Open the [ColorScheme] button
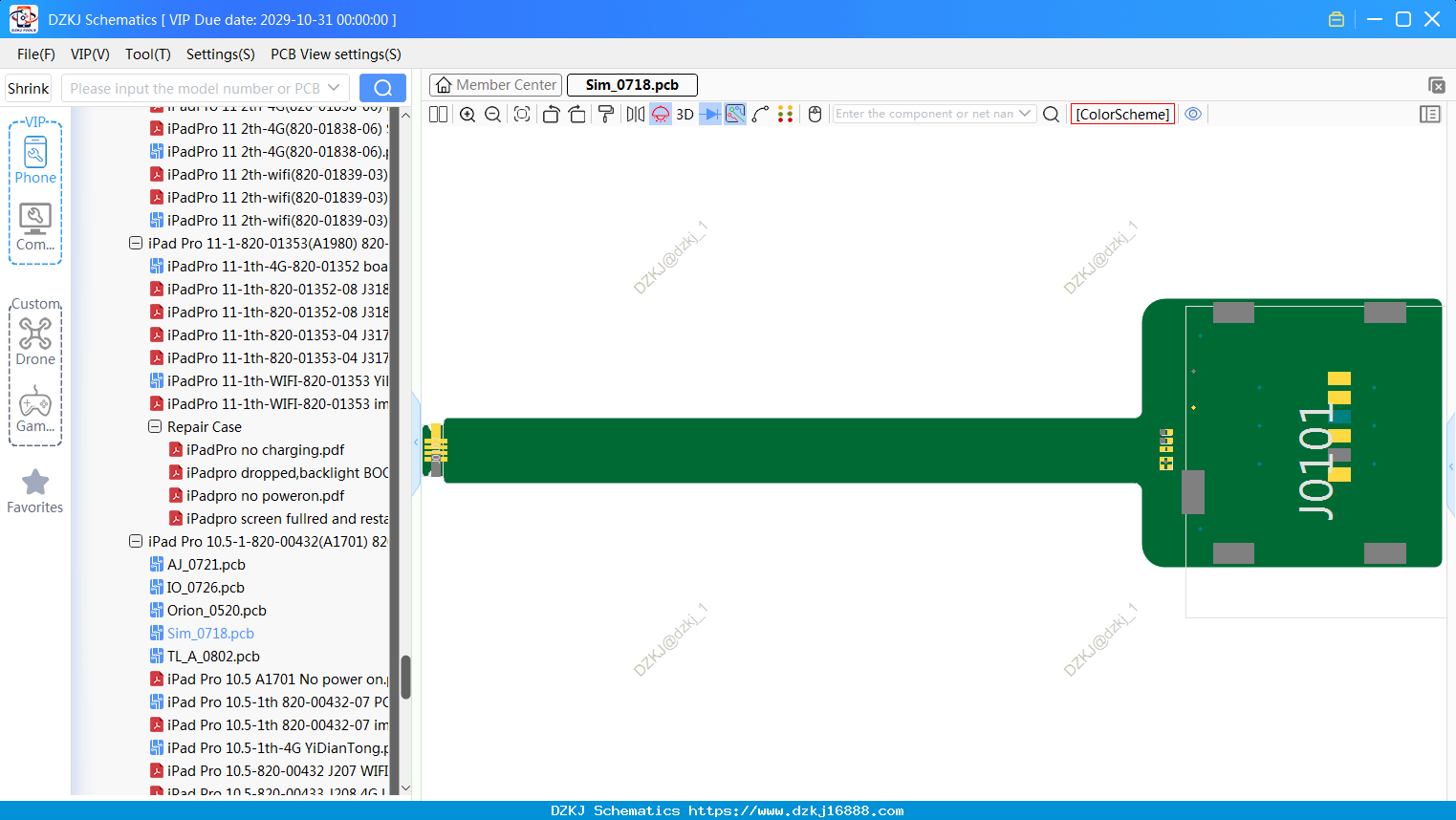This screenshot has height=820, width=1456. coord(1122,114)
